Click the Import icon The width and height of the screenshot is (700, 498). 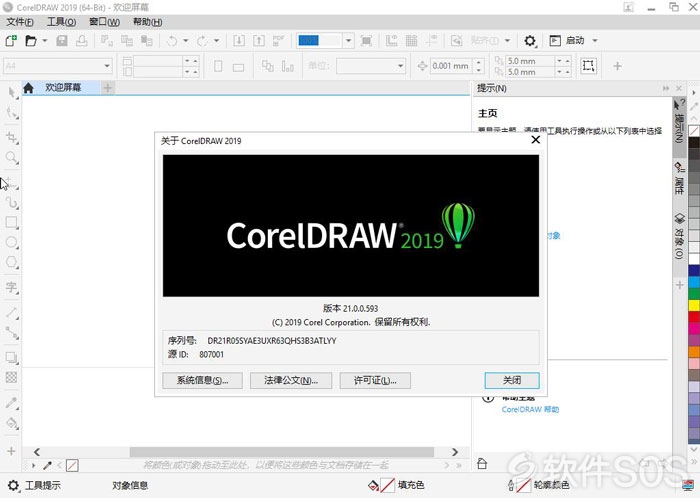239,41
